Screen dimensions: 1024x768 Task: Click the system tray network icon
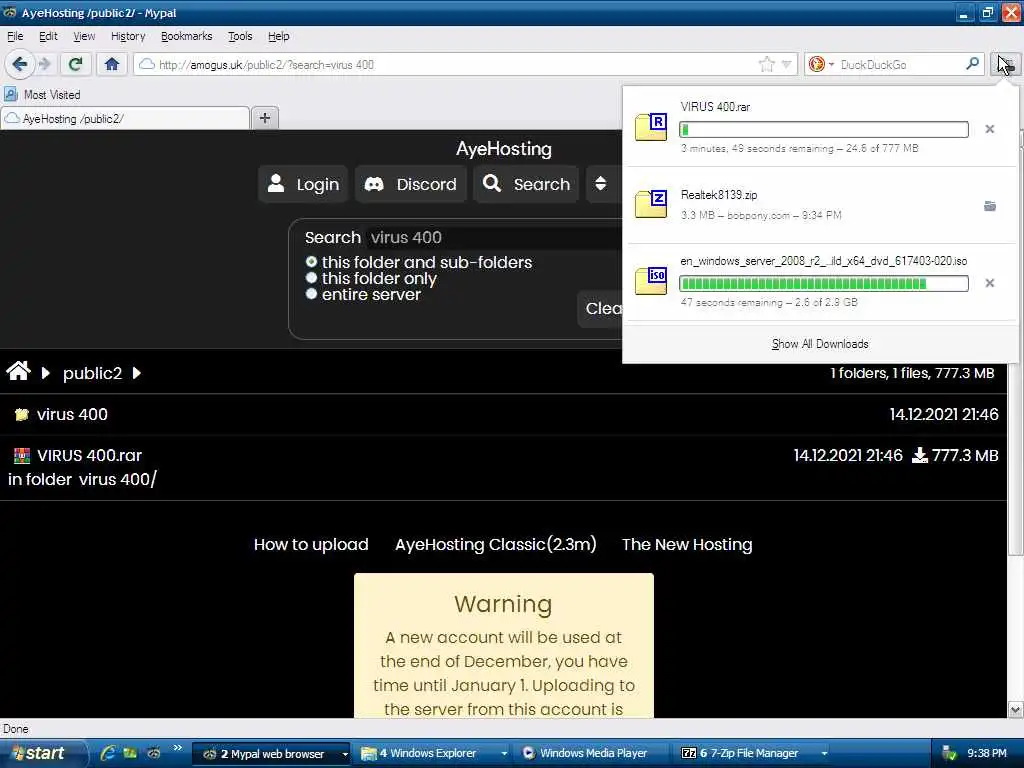coord(948,753)
